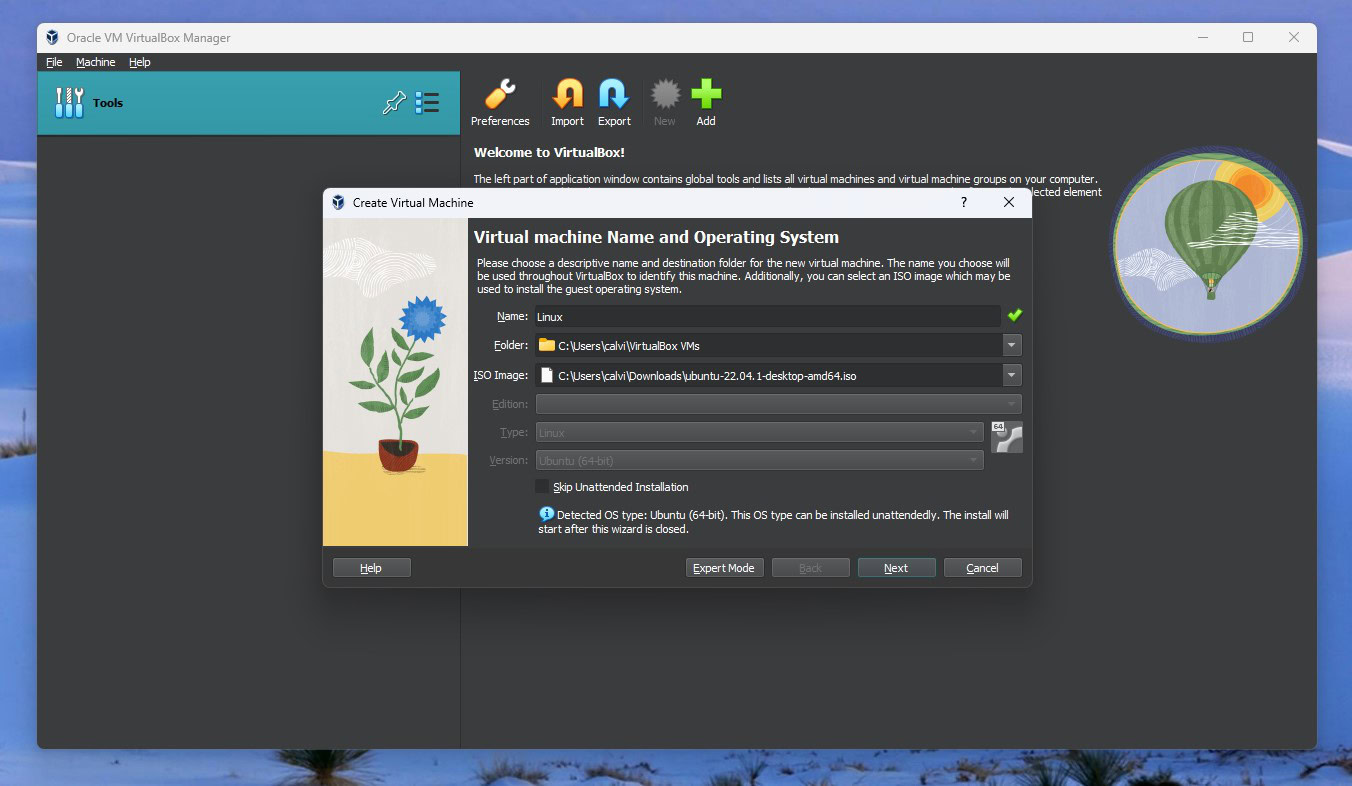The height and width of the screenshot is (786, 1352).
Task: Click the ISO Image path text field
Action: pyautogui.click(x=769, y=375)
